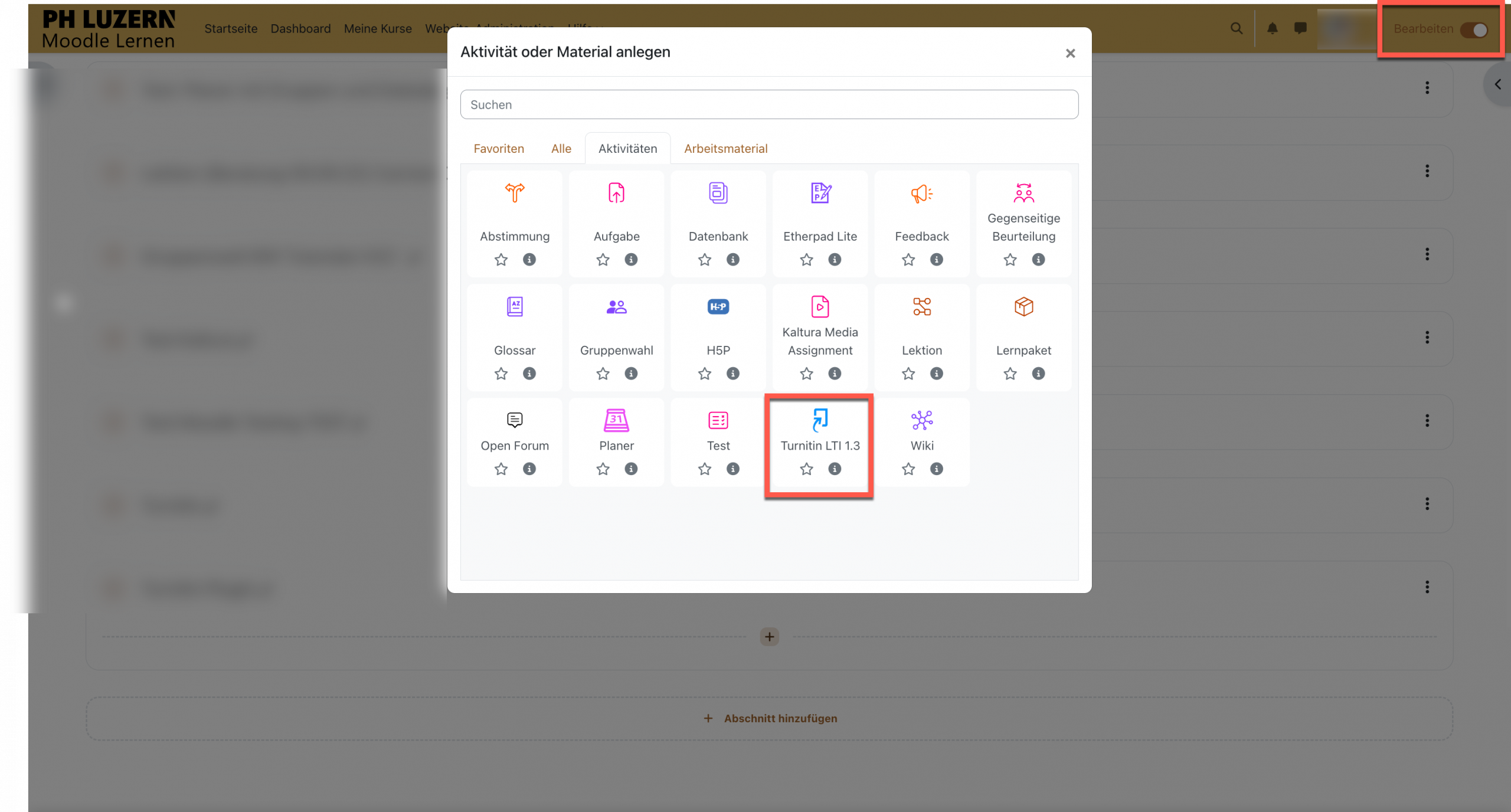Star Kaltura Media Assignment as favorite
Screen dimensions: 1511x812
point(807,374)
